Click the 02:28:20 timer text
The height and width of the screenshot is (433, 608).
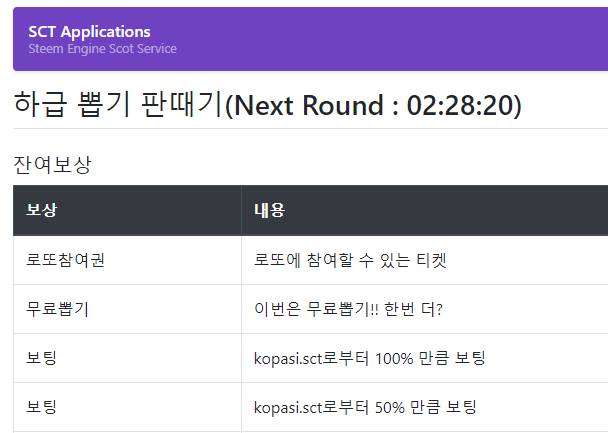tap(460, 105)
